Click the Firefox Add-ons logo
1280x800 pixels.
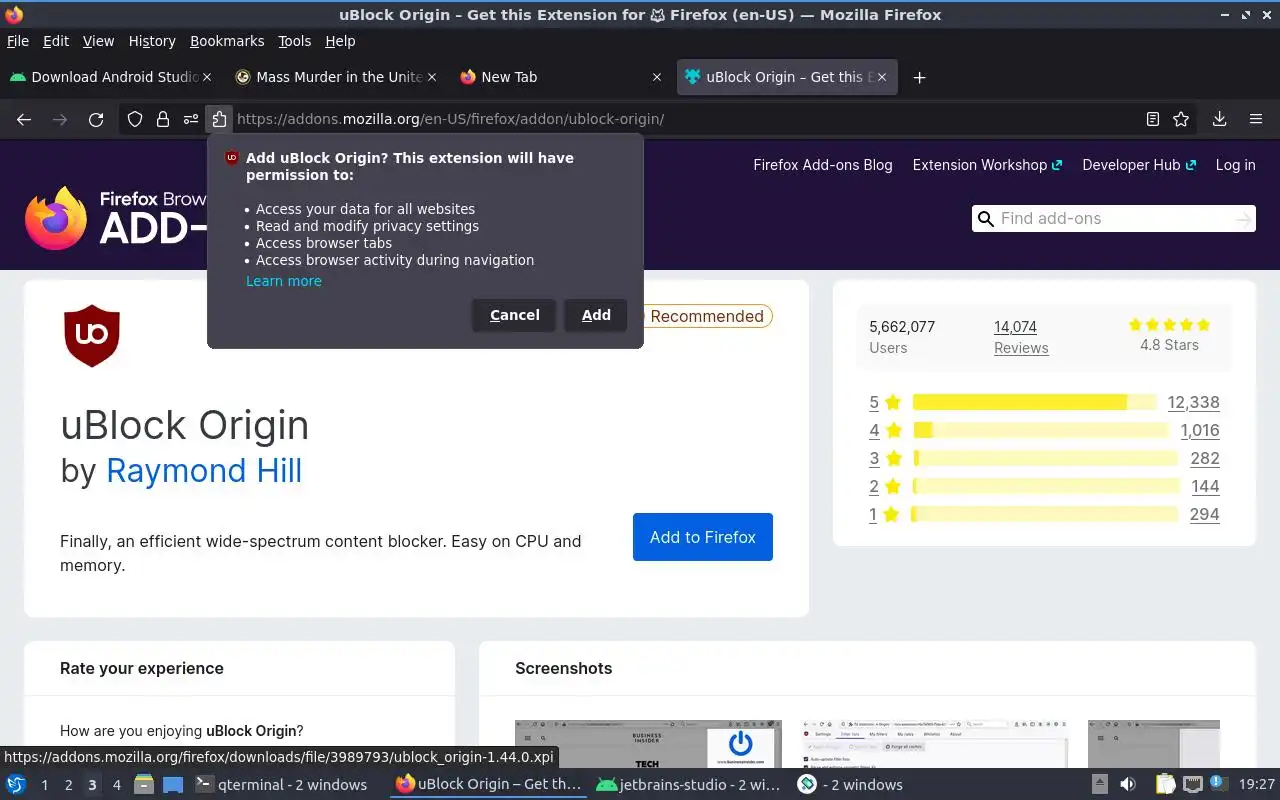[x=116, y=218]
